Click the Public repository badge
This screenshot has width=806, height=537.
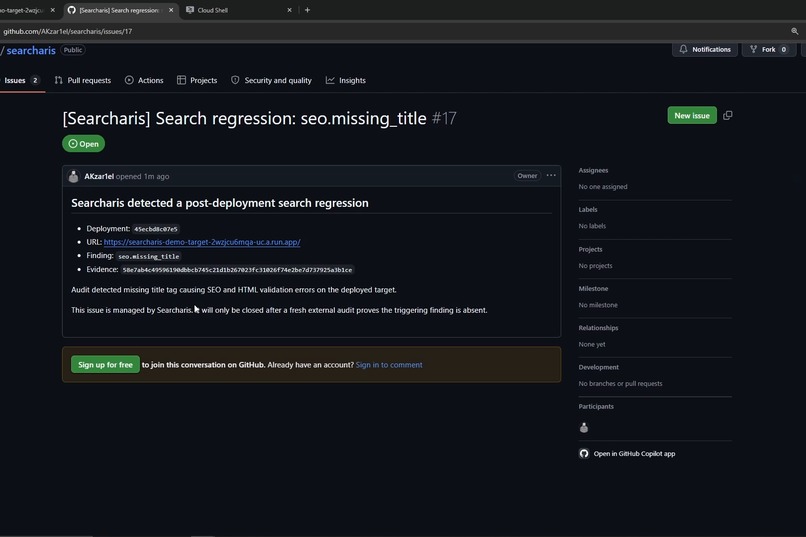72,50
